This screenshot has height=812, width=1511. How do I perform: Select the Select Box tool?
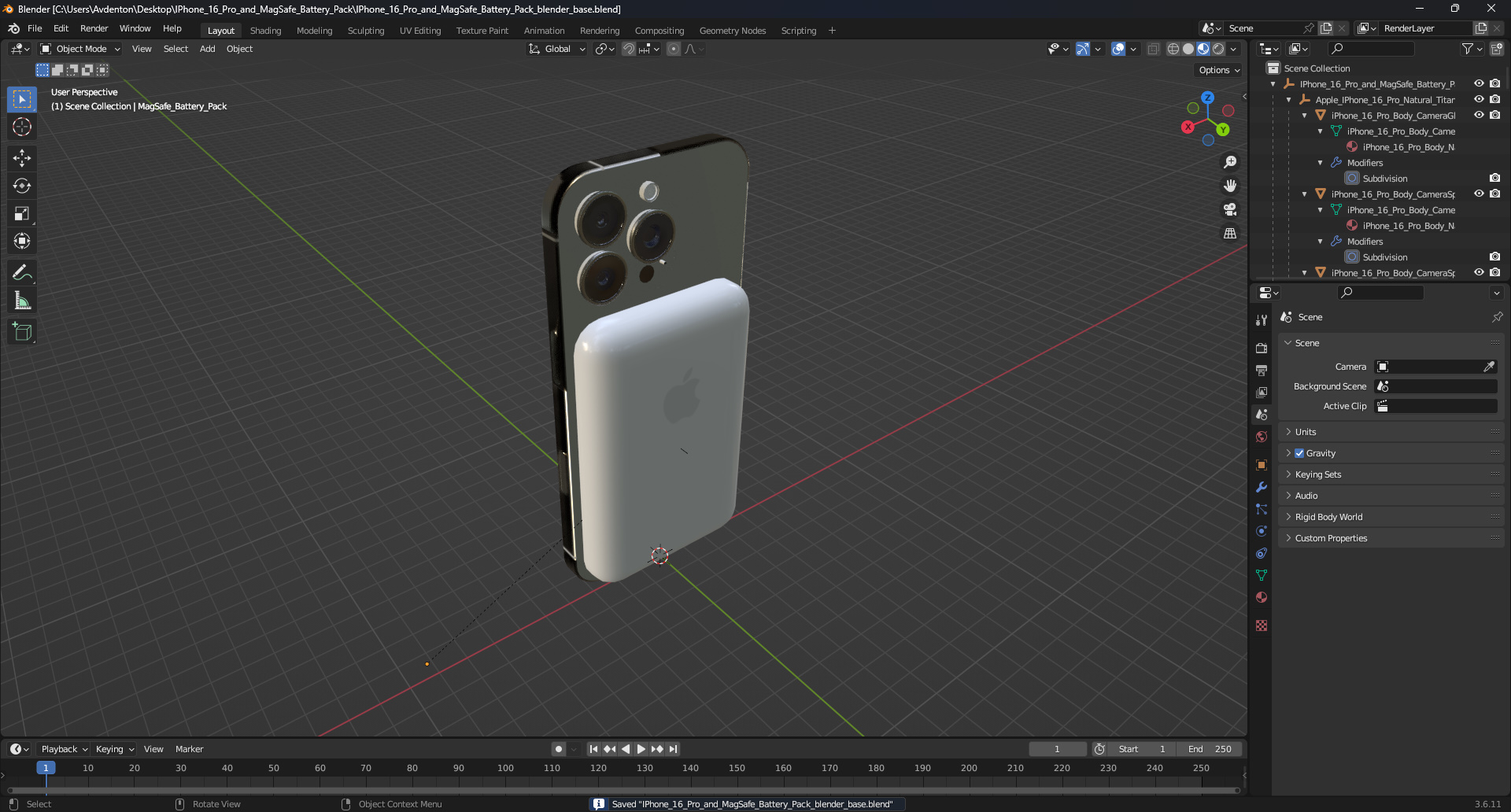tap(22, 99)
